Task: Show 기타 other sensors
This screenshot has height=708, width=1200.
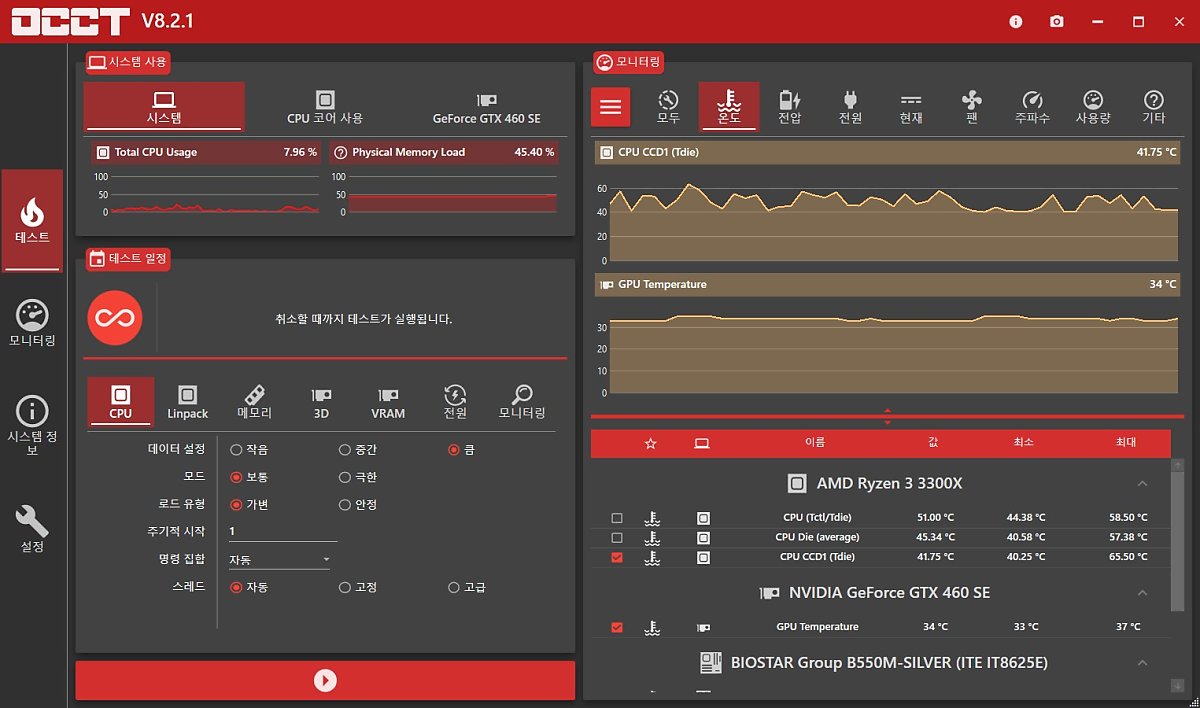Action: (x=1154, y=107)
